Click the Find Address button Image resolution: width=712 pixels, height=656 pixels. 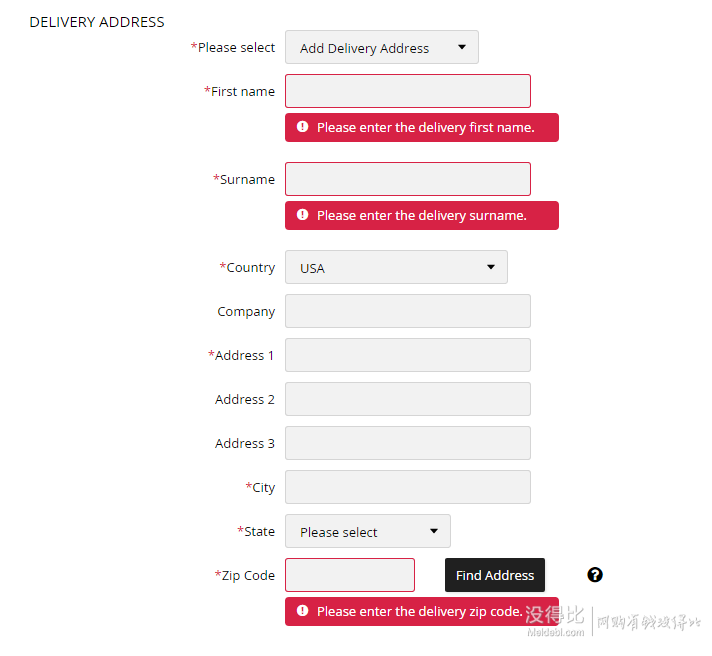pos(495,575)
